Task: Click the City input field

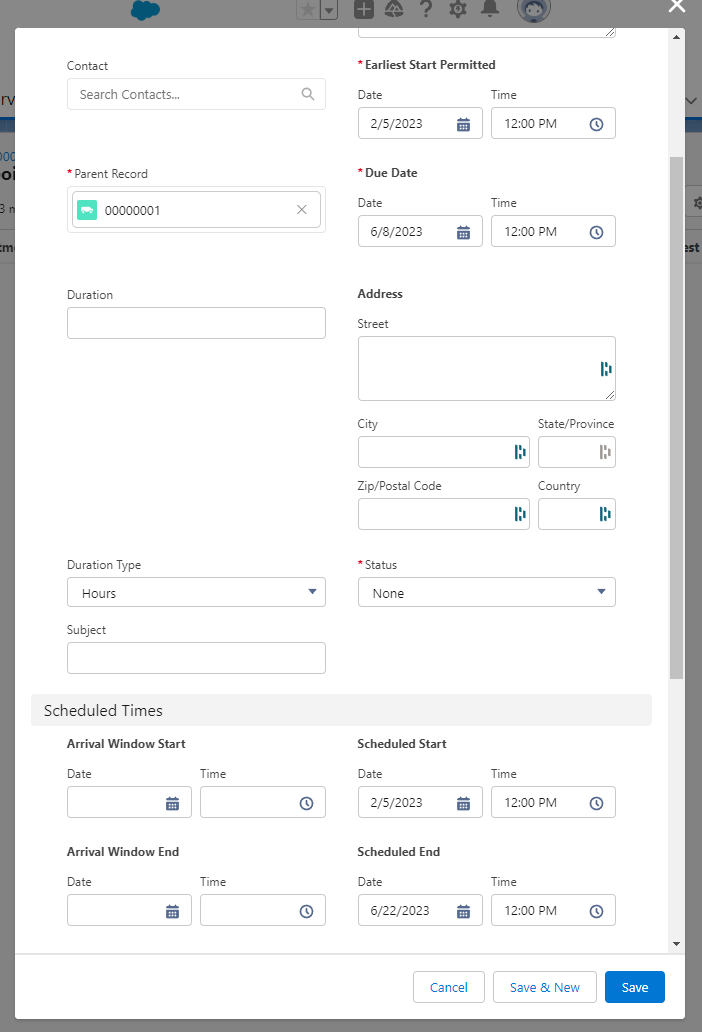Action: click(435, 452)
